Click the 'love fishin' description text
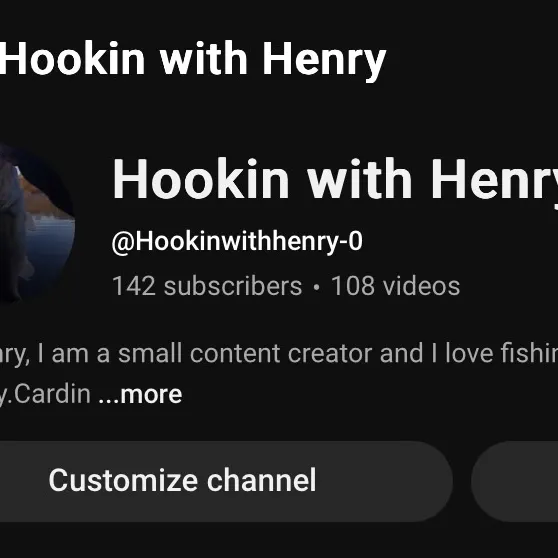Screen dimensions: 558x558 coord(502,354)
